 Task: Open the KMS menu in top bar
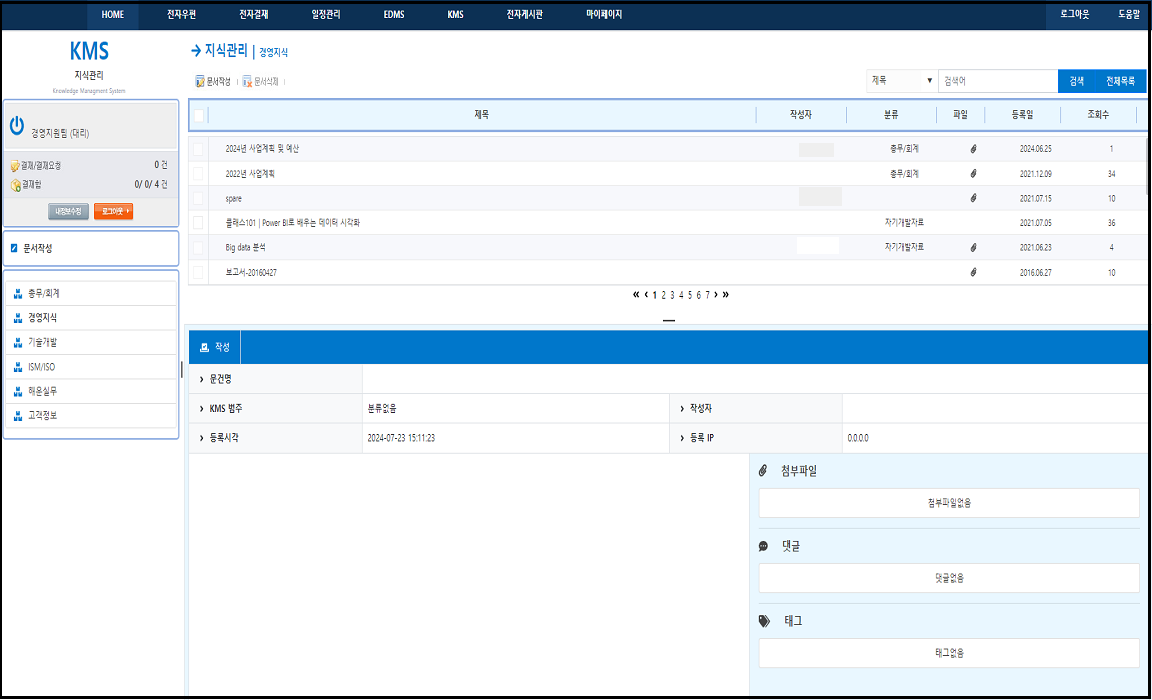coord(456,15)
